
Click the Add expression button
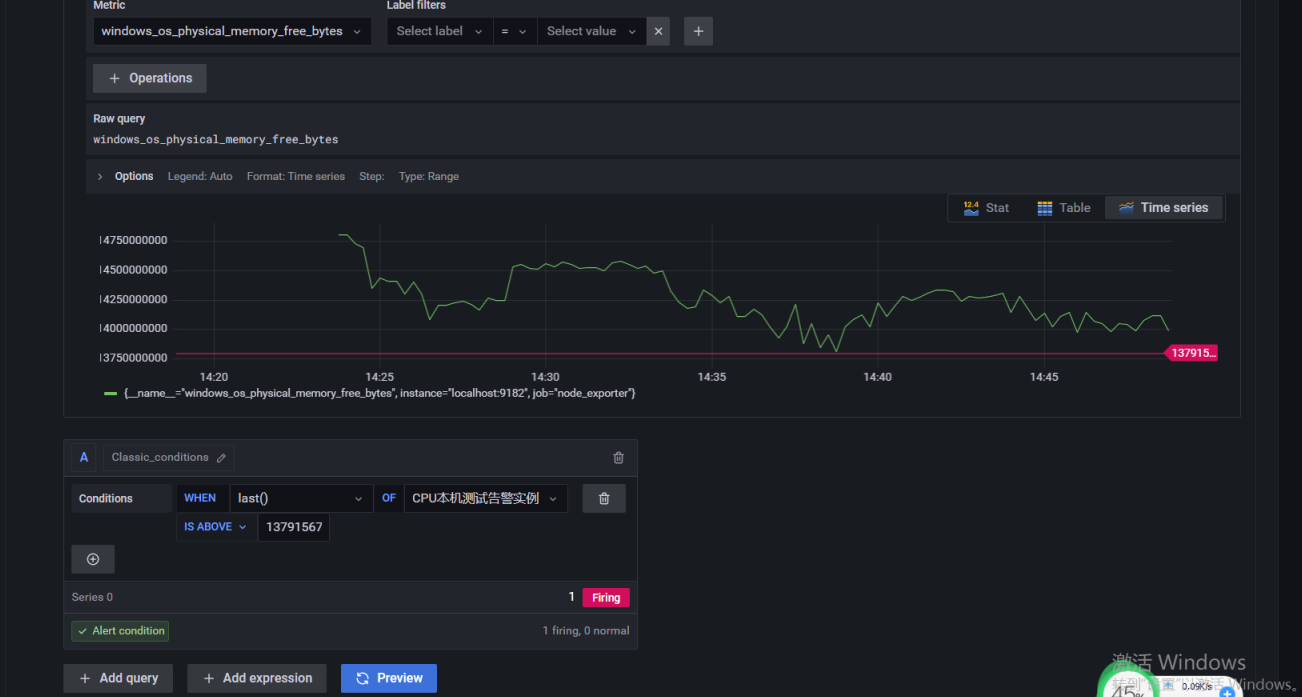coord(257,678)
